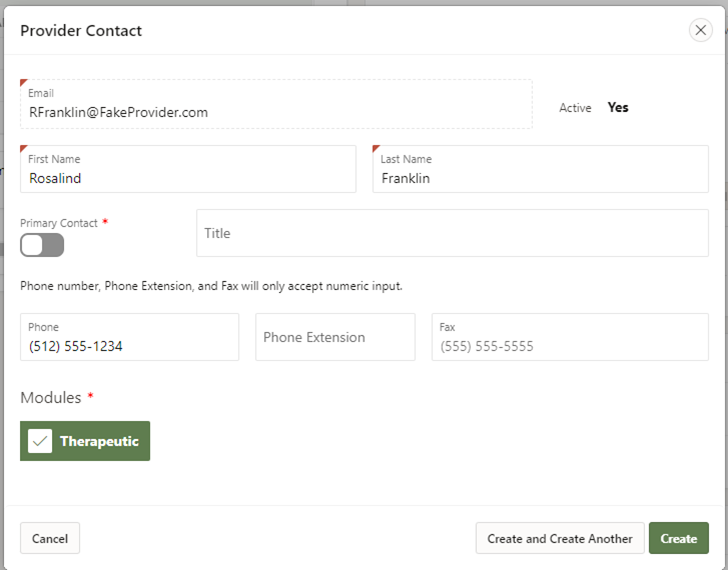Viewport: 728px width, 570px height.
Task: Click the numeric input hint text
Action: [211, 286]
